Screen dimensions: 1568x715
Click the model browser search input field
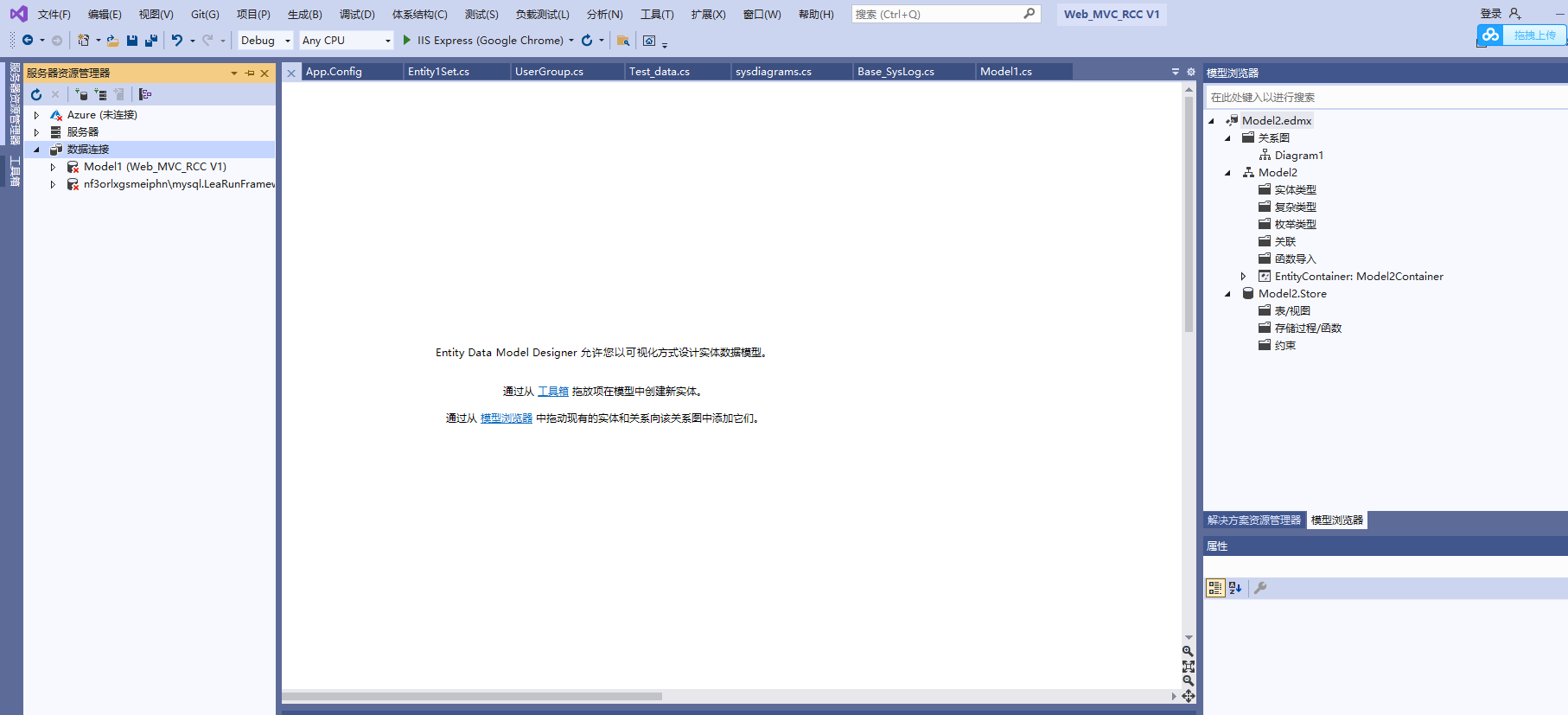[1386, 98]
